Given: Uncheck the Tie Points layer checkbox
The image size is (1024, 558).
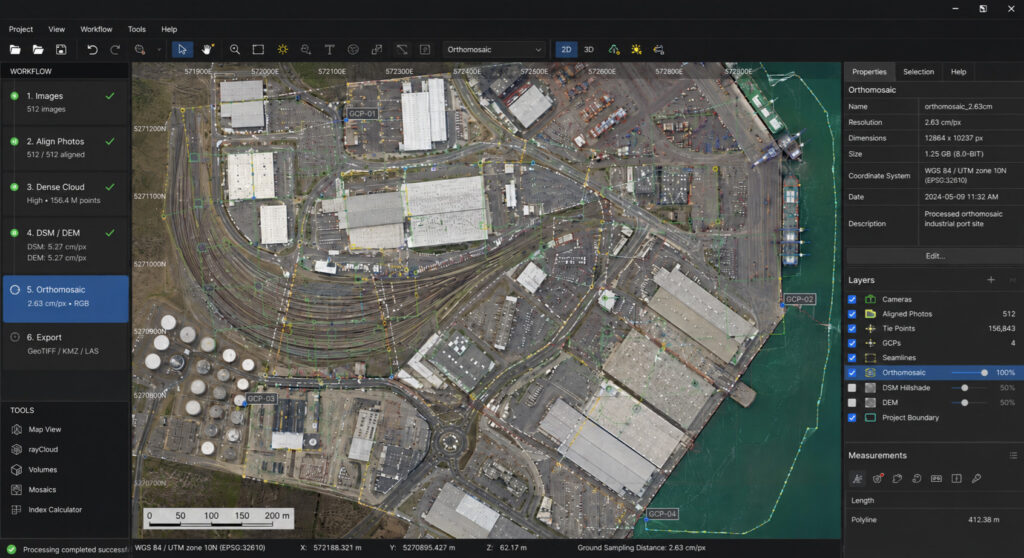Looking at the screenshot, I should (x=852, y=329).
